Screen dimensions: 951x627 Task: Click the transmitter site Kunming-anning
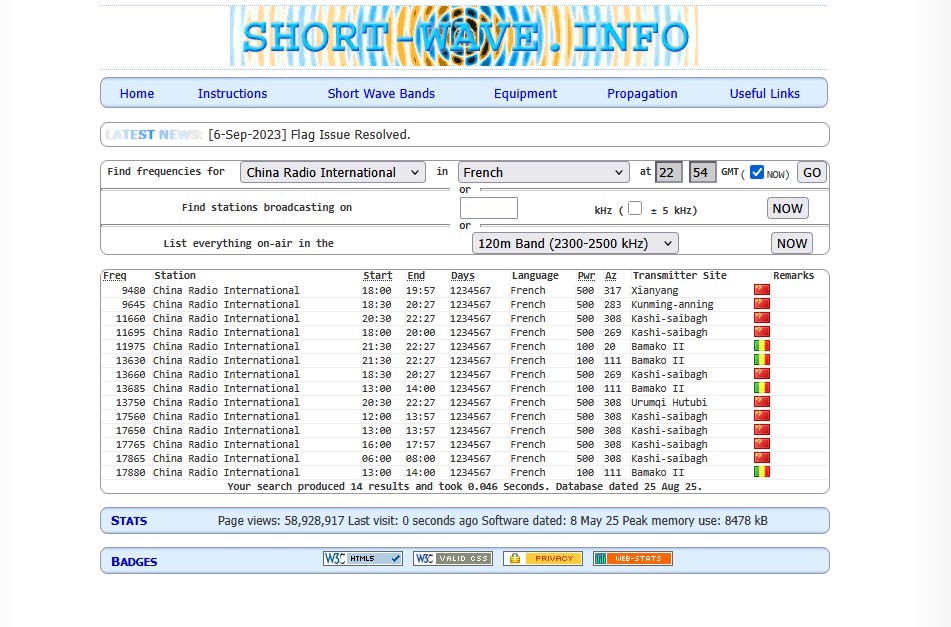tap(672, 304)
